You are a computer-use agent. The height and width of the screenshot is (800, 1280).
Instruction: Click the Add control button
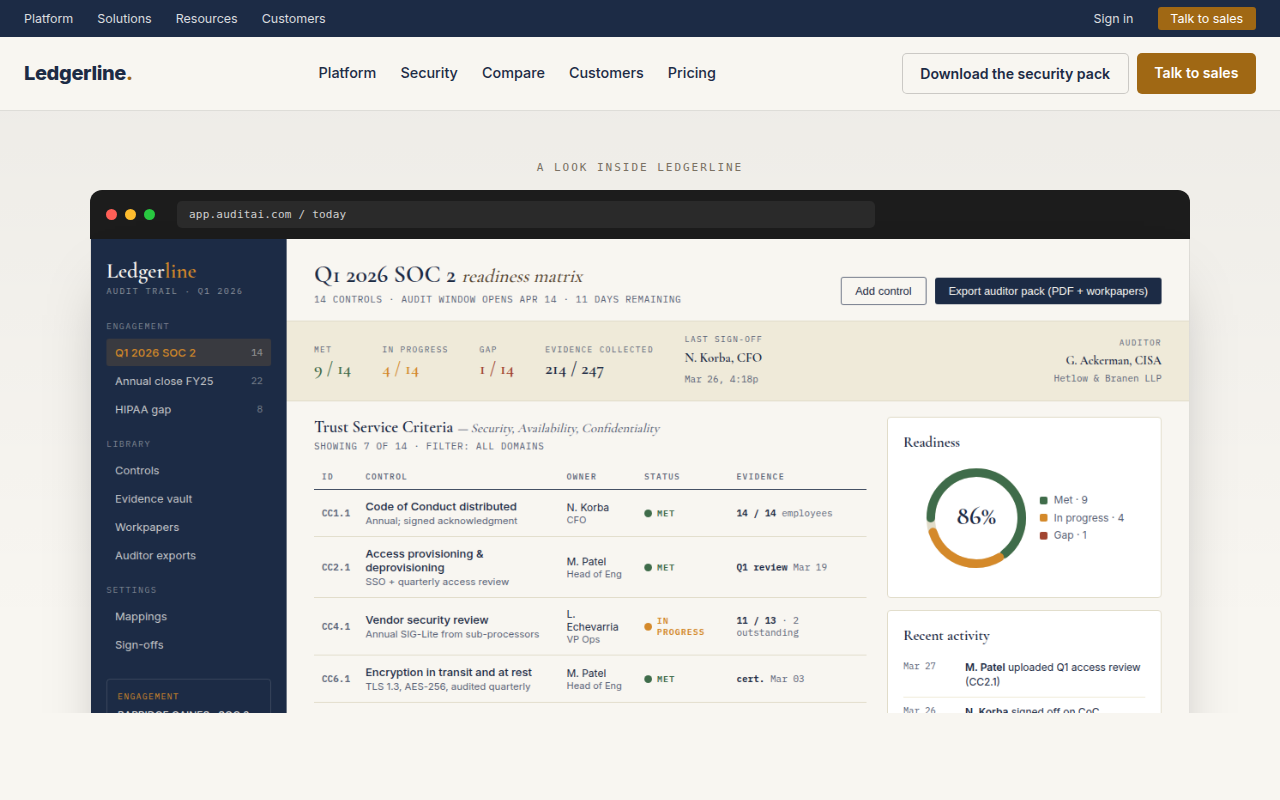(883, 291)
